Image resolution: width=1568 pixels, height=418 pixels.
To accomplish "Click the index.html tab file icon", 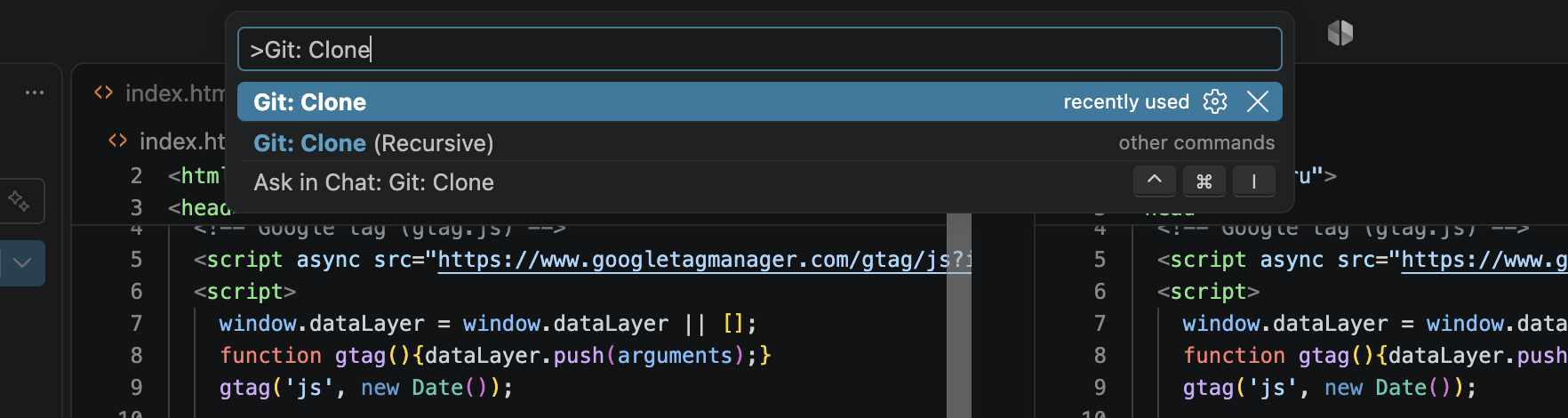I will tap(103, 92).
